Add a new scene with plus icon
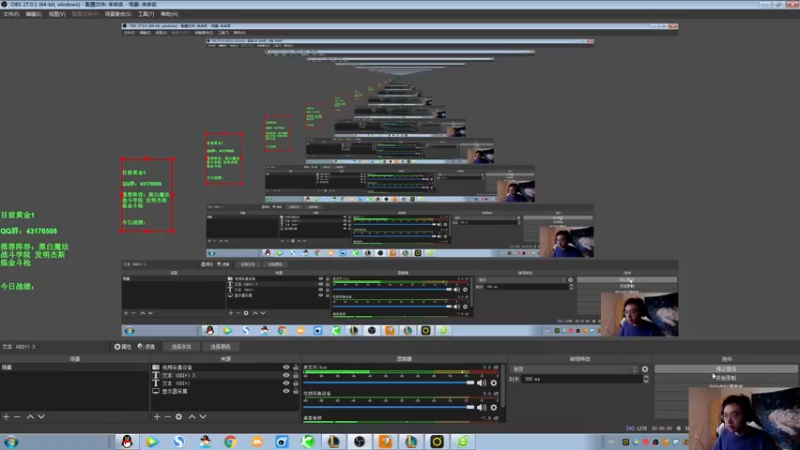The image size is (800, 450). (x=6, y=417)
